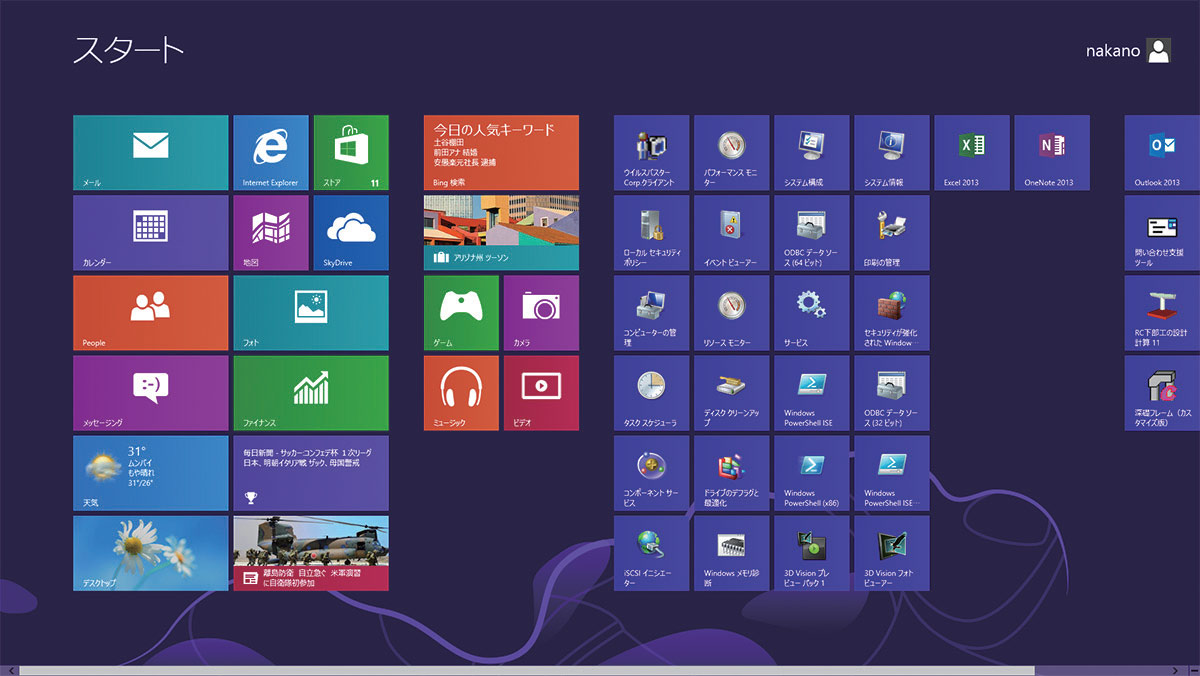Launch Outlook 2013
This screenshot has height=676, width=1200.
[x=1162, y=152]
